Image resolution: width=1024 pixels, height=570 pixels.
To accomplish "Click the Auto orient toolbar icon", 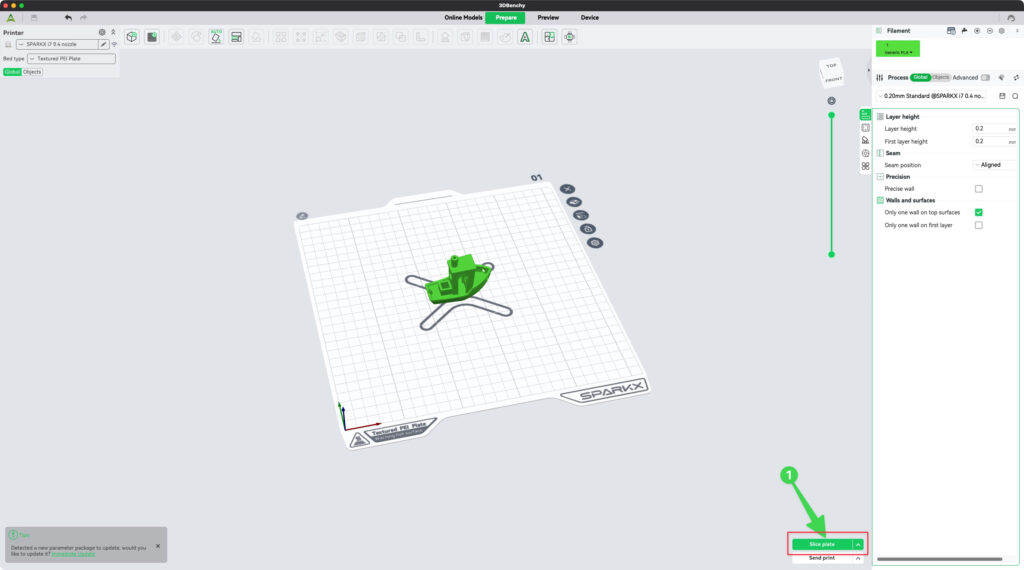I will [215, 37].
